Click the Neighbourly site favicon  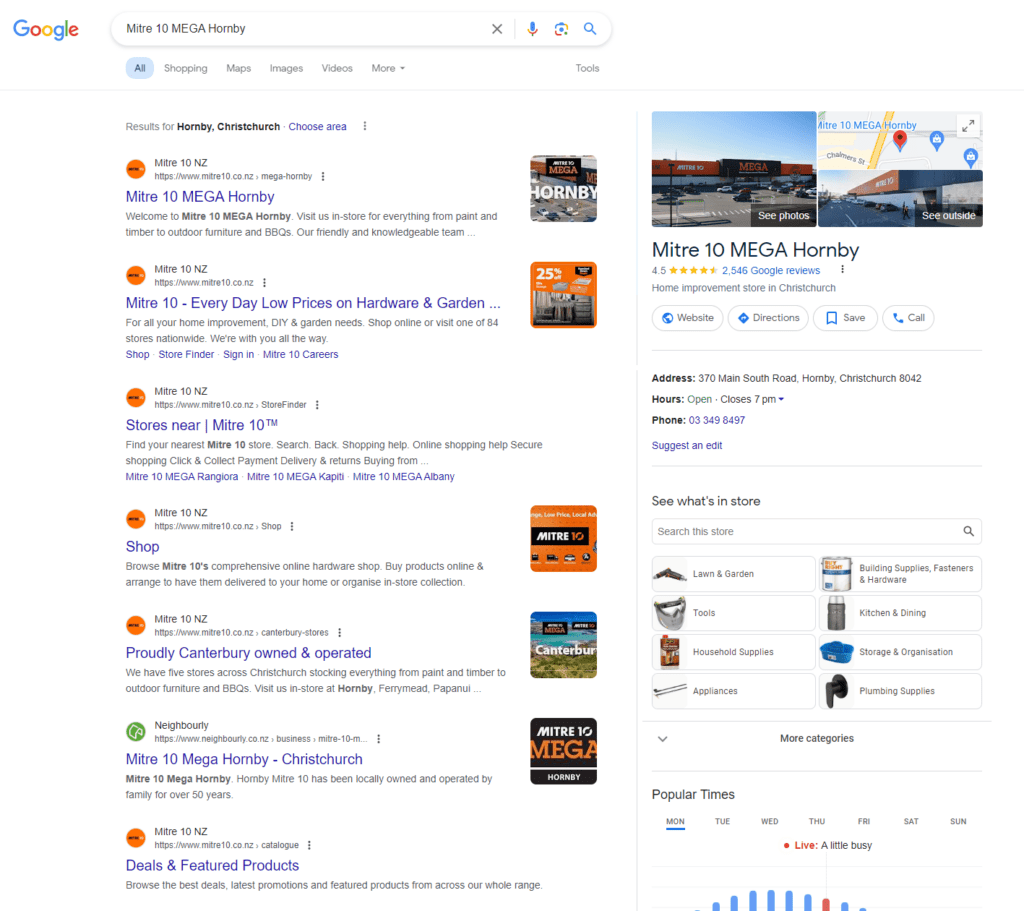136,731
